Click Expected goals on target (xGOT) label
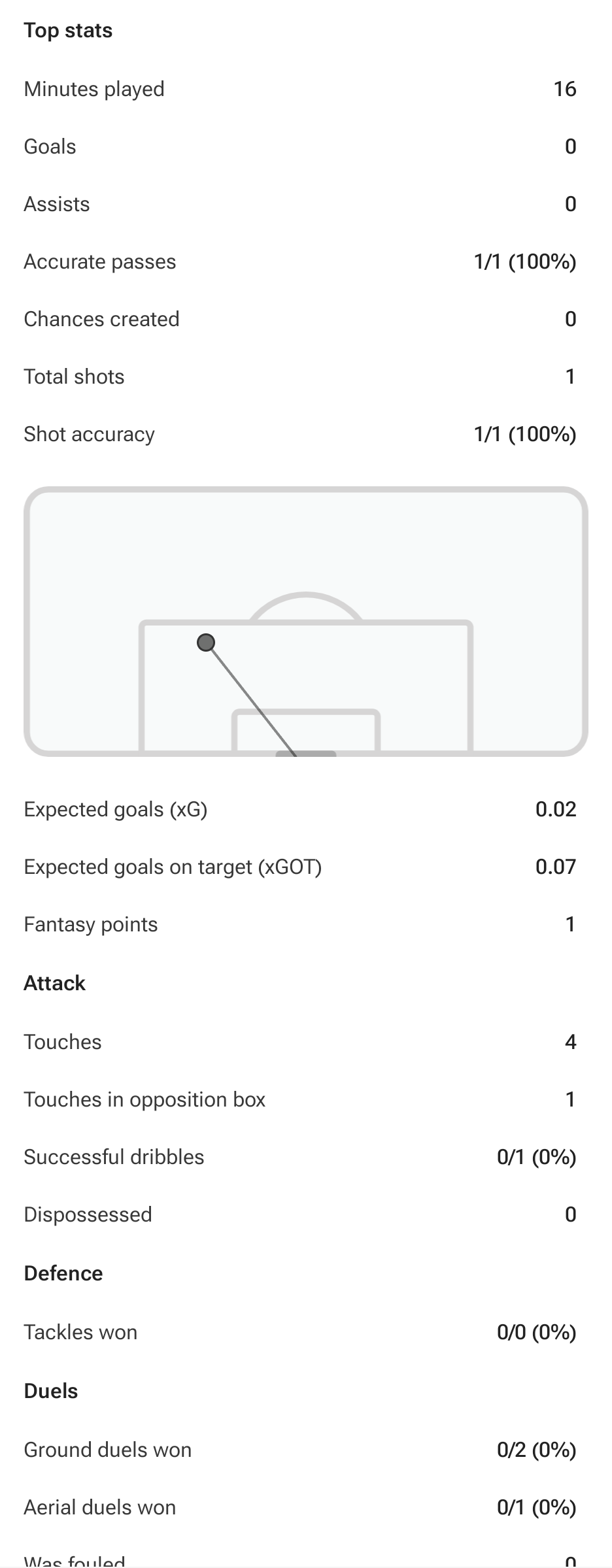Screen dimensions: 612x1568 click(x=173, y=867)
